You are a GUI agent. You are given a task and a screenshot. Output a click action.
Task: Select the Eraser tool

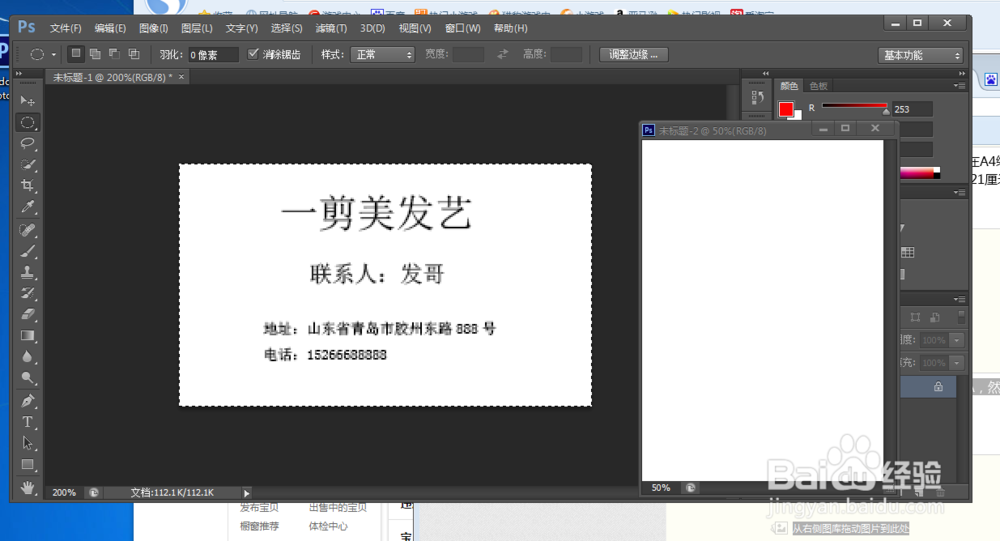point(27,315)
